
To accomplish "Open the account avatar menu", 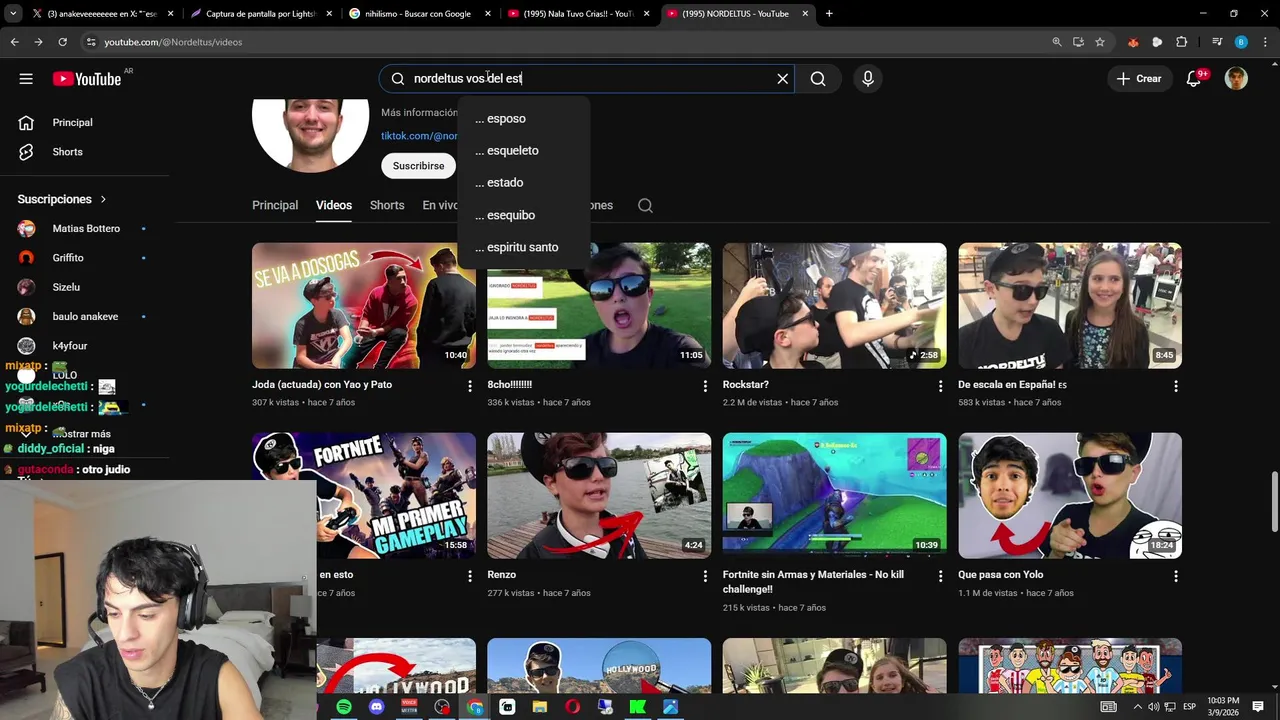I will [x=1237, y=79].
